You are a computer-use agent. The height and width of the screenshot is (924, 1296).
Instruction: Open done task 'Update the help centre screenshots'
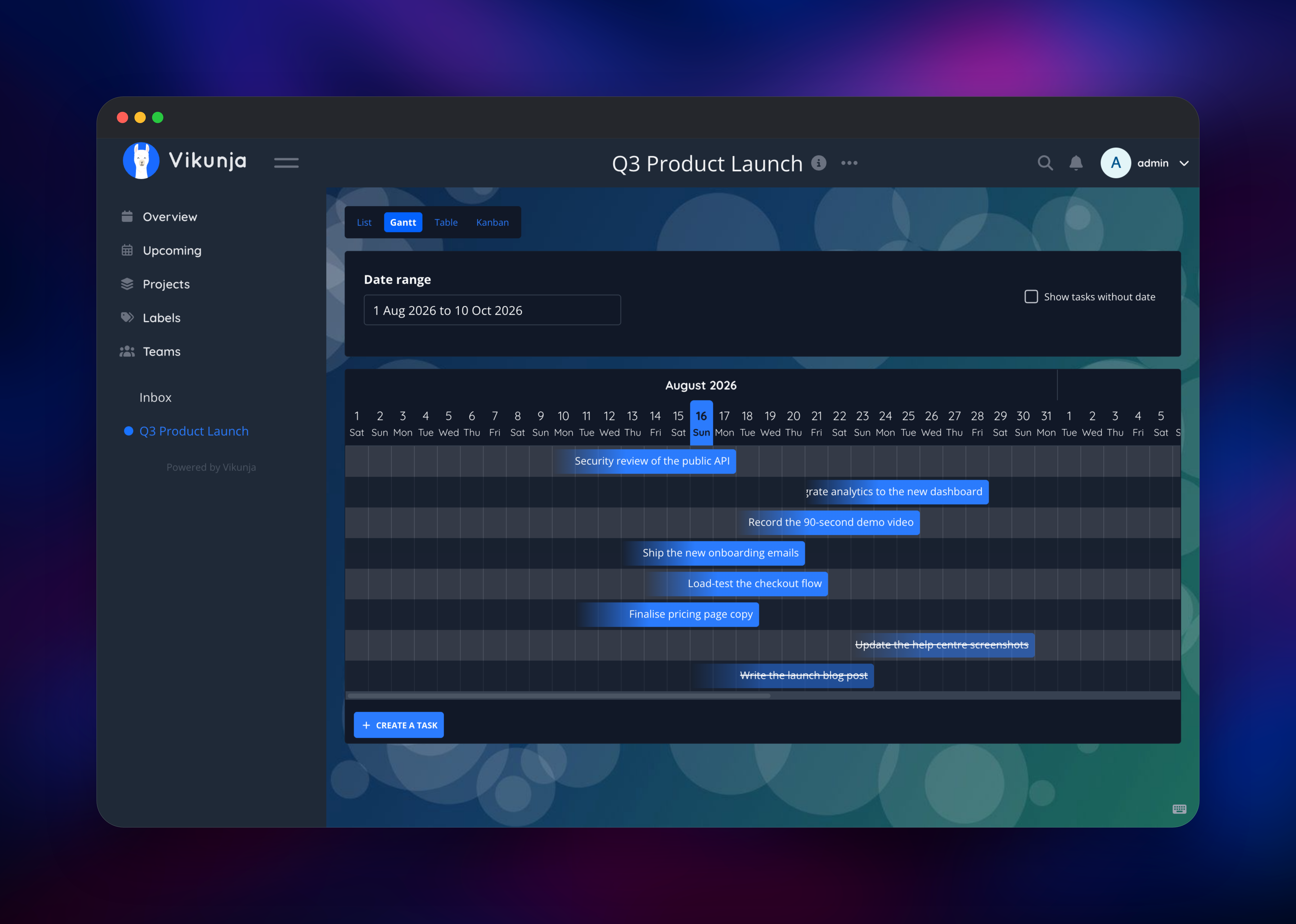[x=943, y=645]
